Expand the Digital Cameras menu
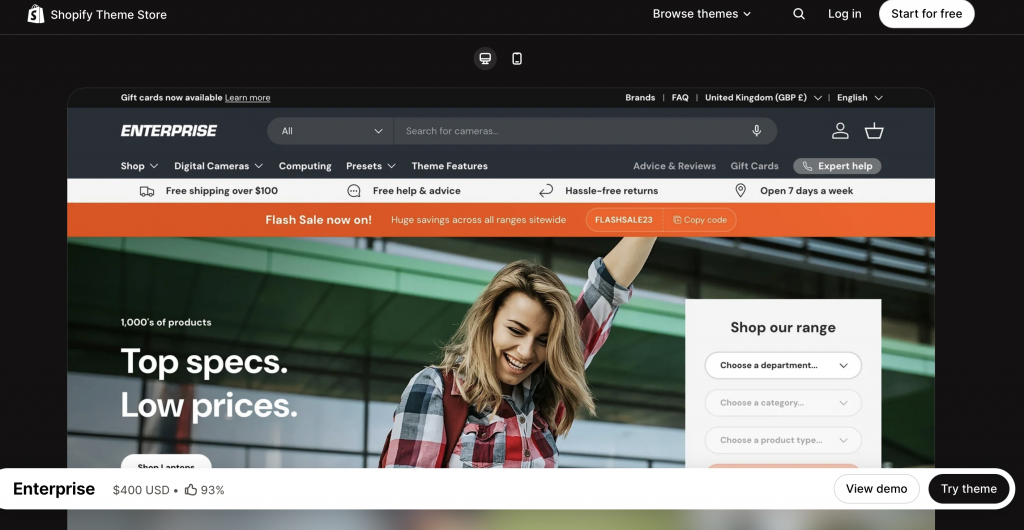The height and width of the screenshot is (530, 1024). 218,166
